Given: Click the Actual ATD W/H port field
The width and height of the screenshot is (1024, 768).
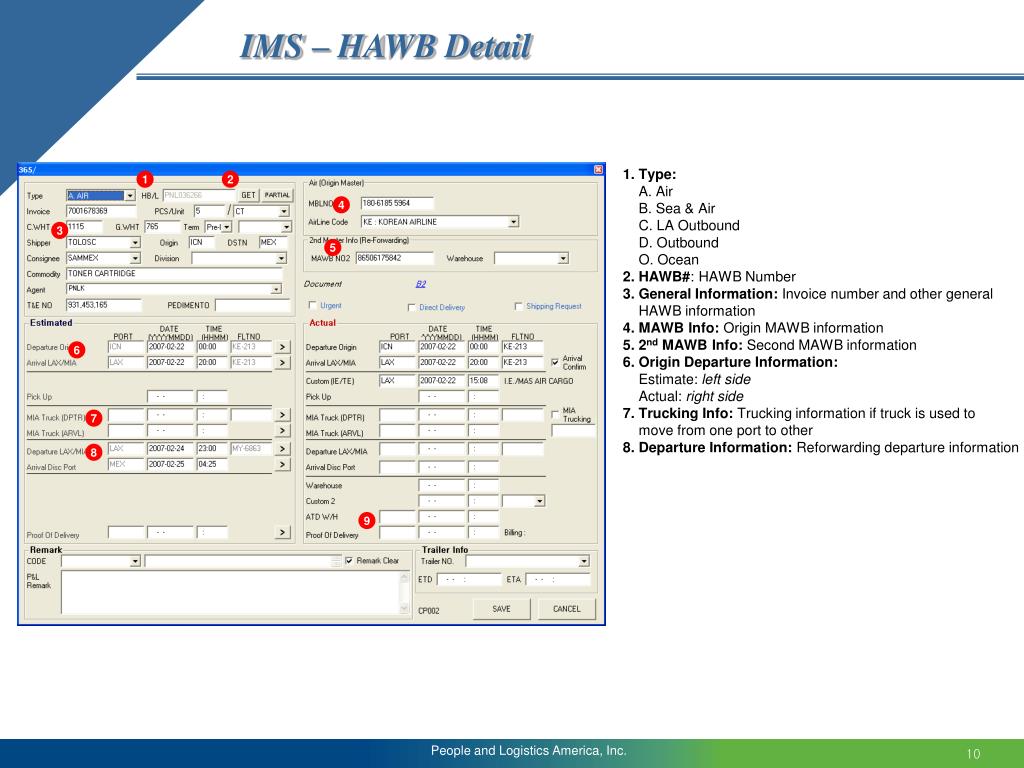Looking at the screenshot, I should pyautogui.click(x=397, y=517).
